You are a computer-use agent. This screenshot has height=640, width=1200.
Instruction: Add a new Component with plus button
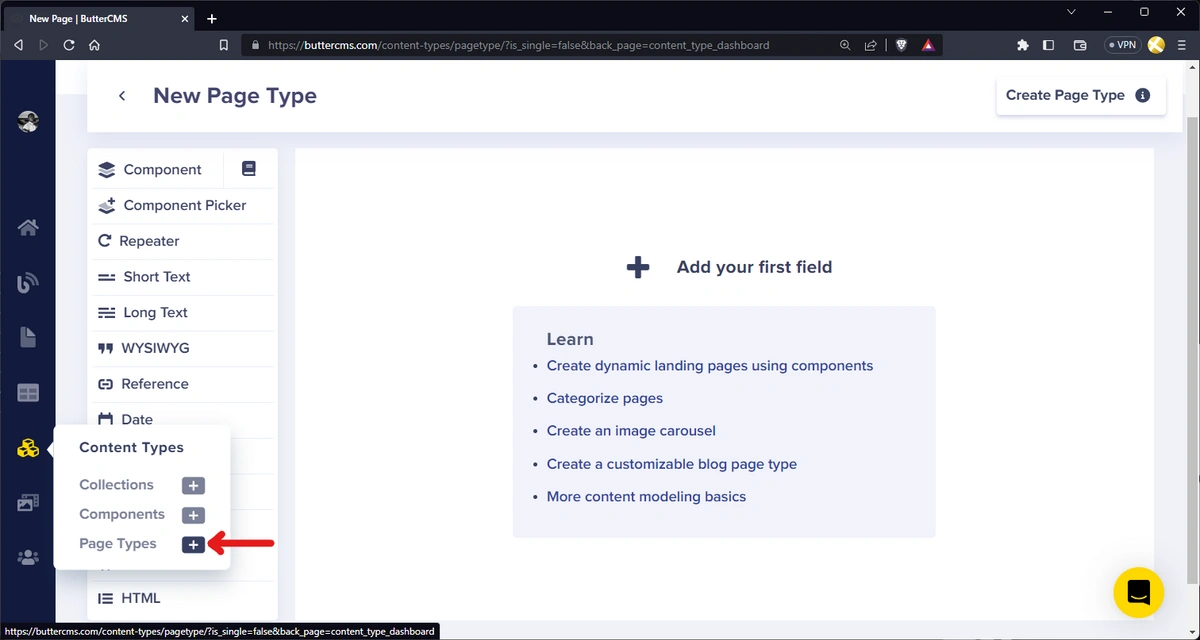[x=193, y=515]
